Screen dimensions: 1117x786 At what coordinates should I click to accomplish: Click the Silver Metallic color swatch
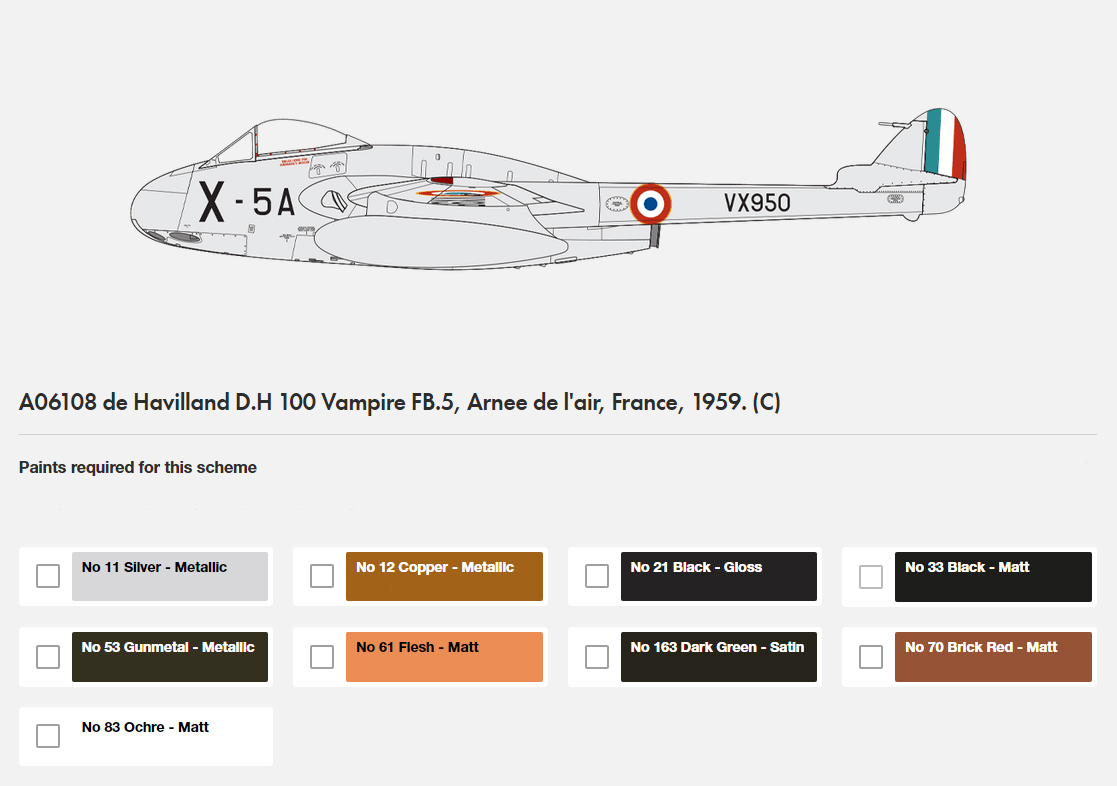coord(170,576)
